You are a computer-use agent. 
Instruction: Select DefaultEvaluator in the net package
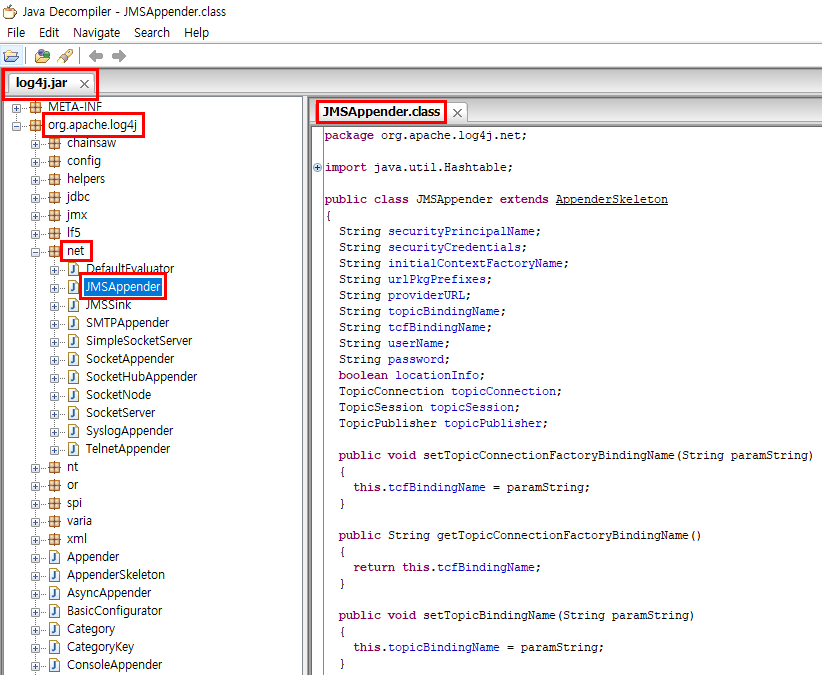(130, 269)
